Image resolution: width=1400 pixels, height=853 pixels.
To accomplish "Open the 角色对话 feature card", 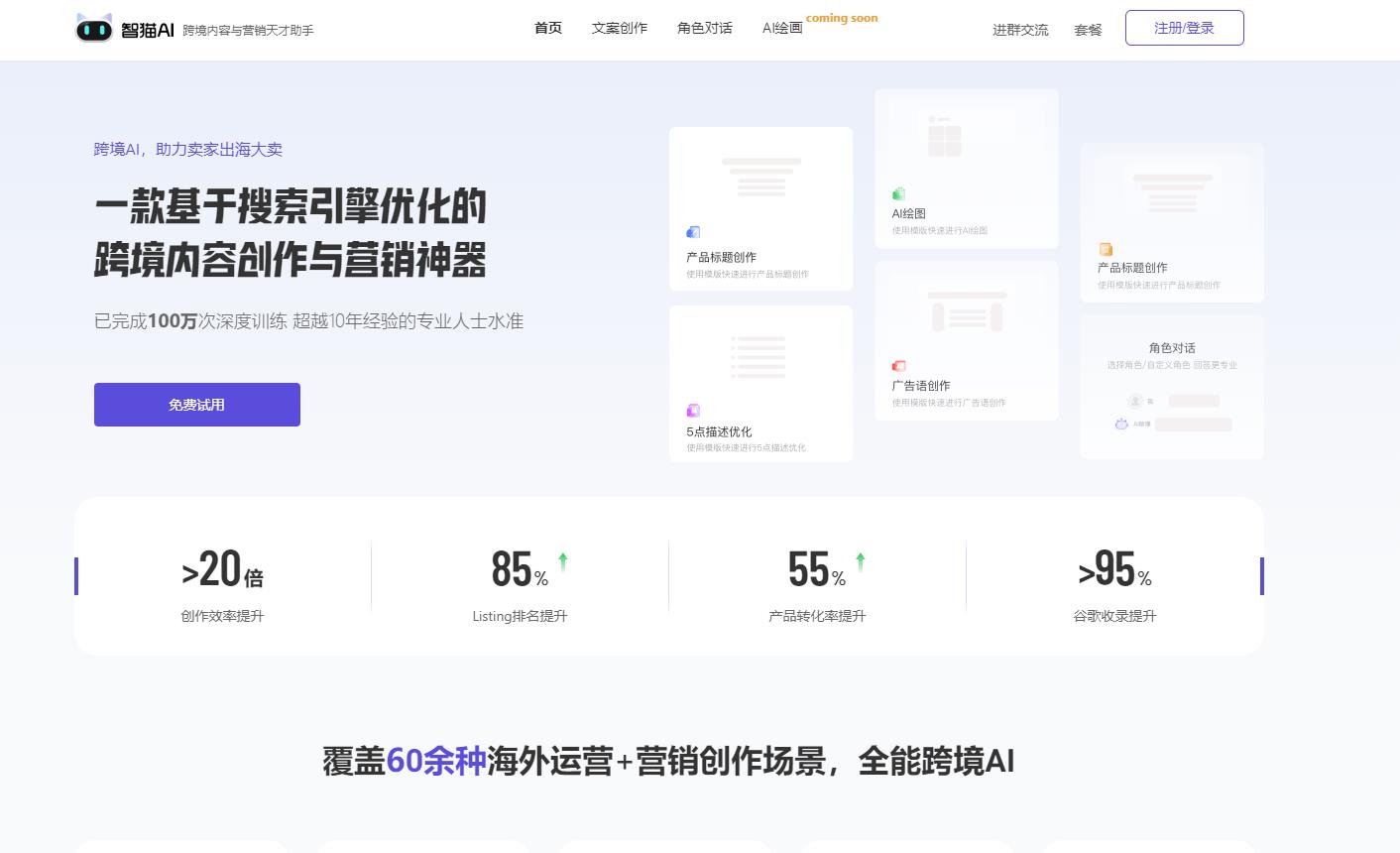I will (1172, 348).
